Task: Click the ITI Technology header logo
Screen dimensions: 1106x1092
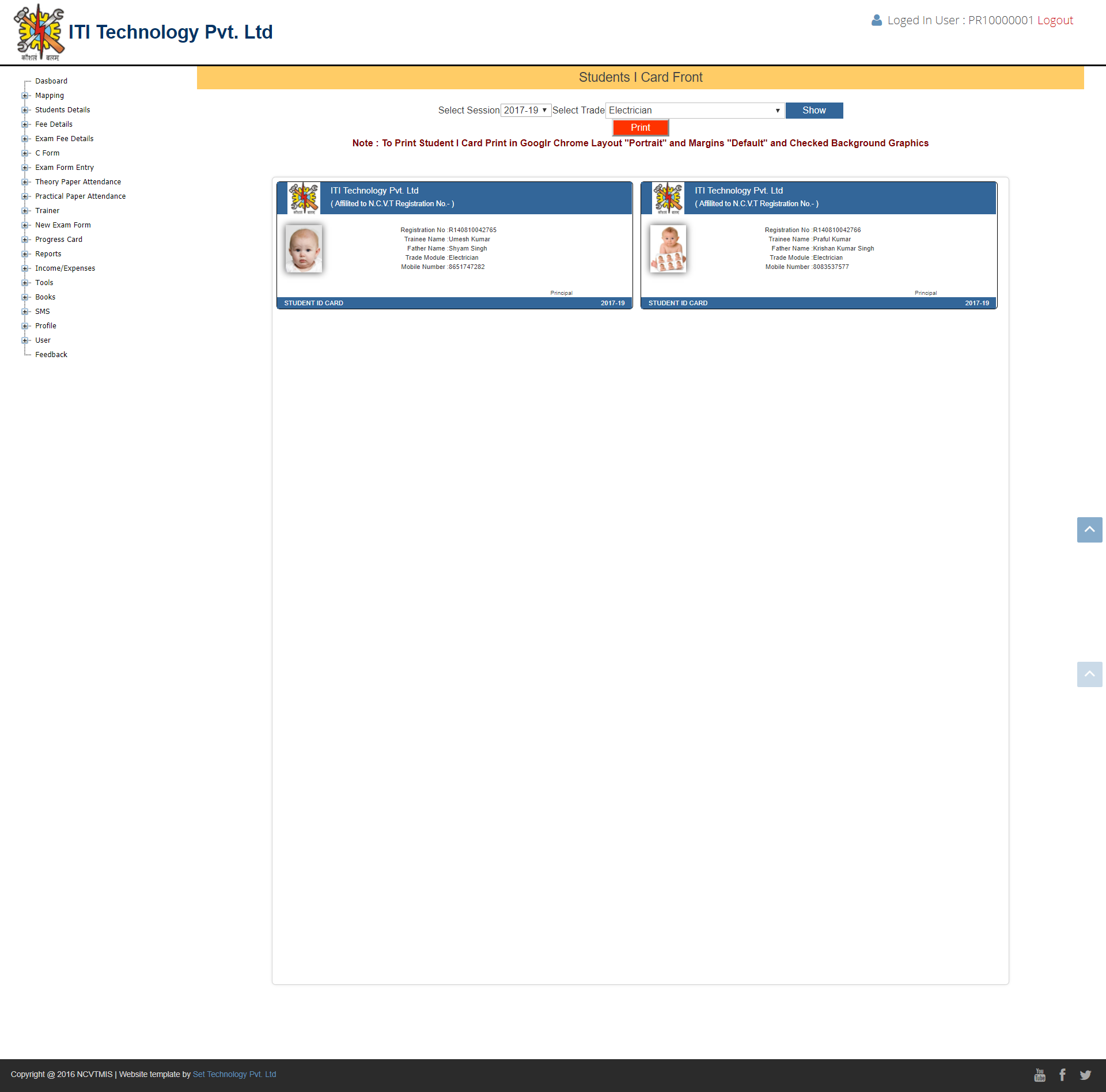Action: coord(39,32)
